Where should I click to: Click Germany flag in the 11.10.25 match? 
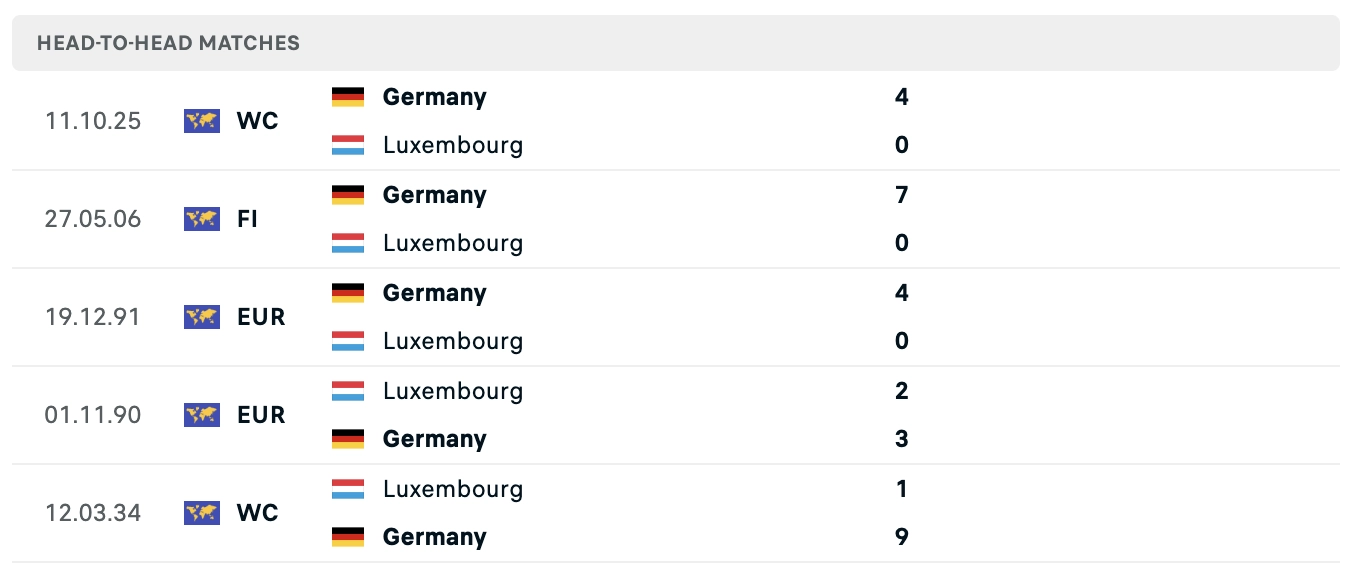pos(348,97)
